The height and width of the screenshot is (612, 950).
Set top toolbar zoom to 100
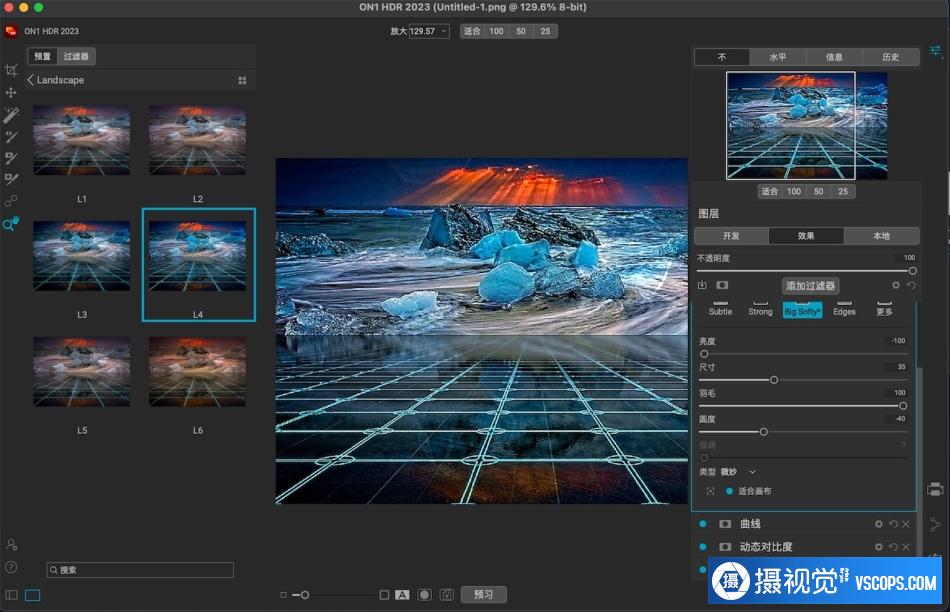point(496,31)
